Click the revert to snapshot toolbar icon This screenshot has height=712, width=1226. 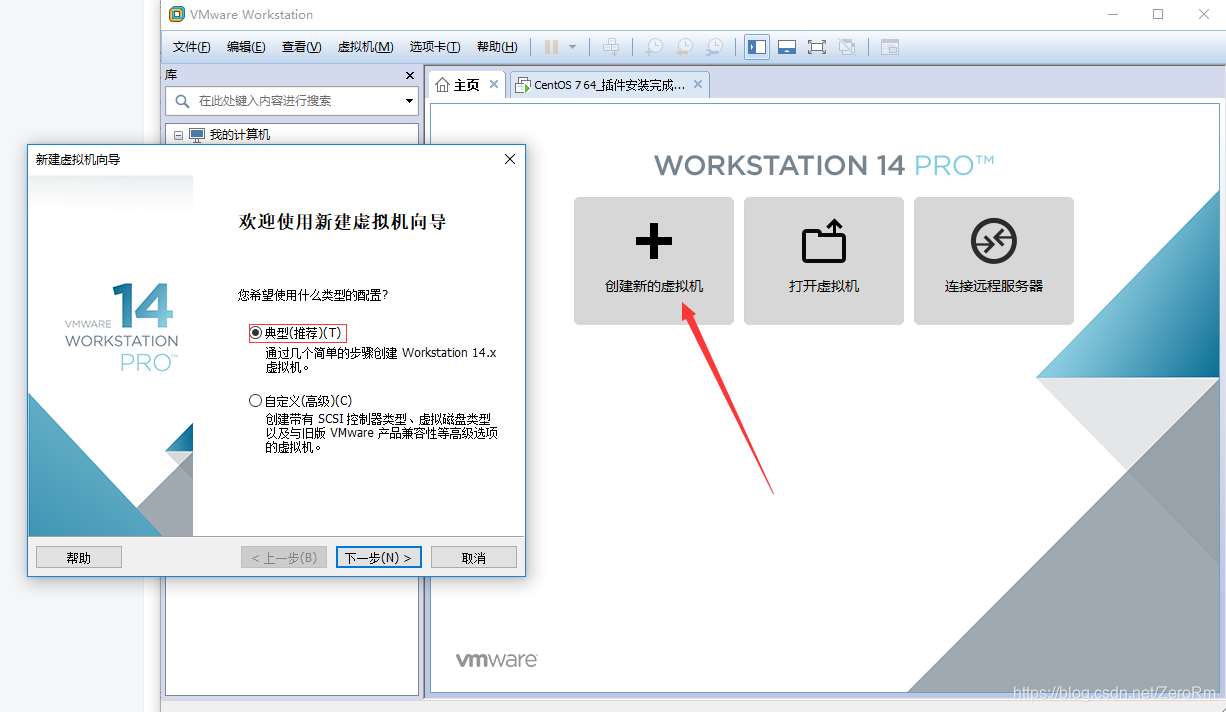(x=683, y=47)
